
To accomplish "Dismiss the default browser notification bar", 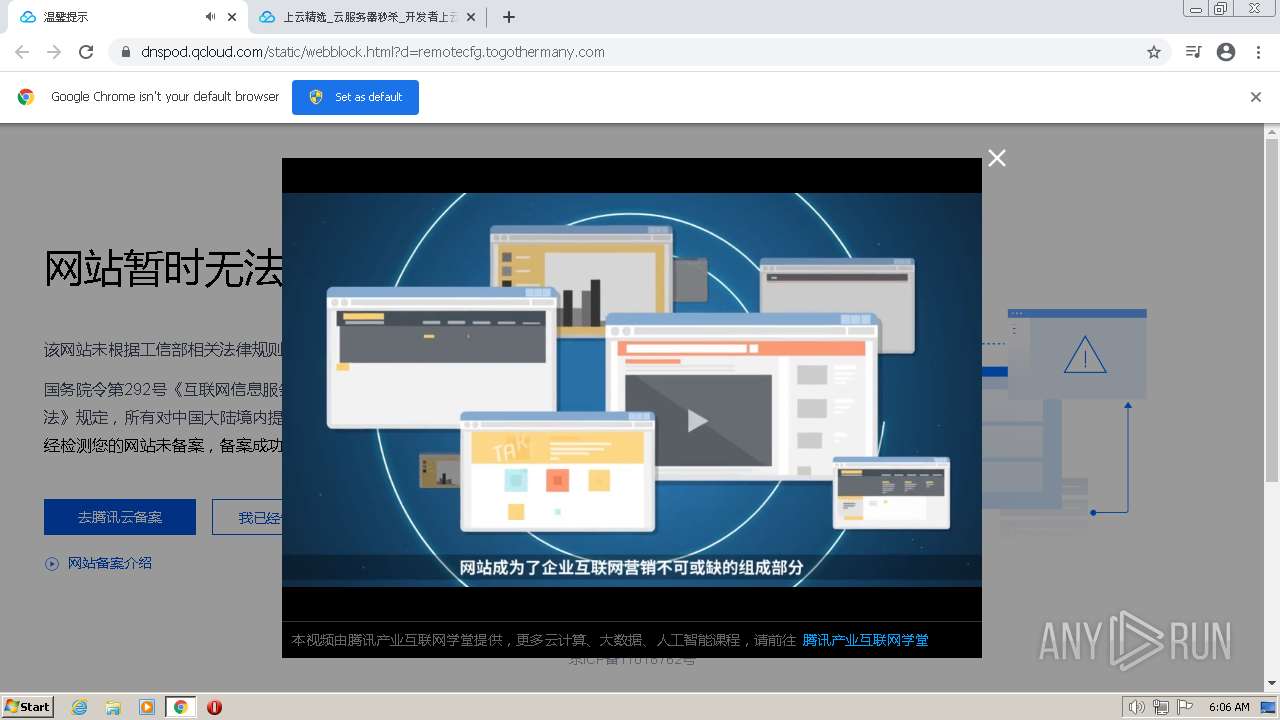I will pos(1256,97).
